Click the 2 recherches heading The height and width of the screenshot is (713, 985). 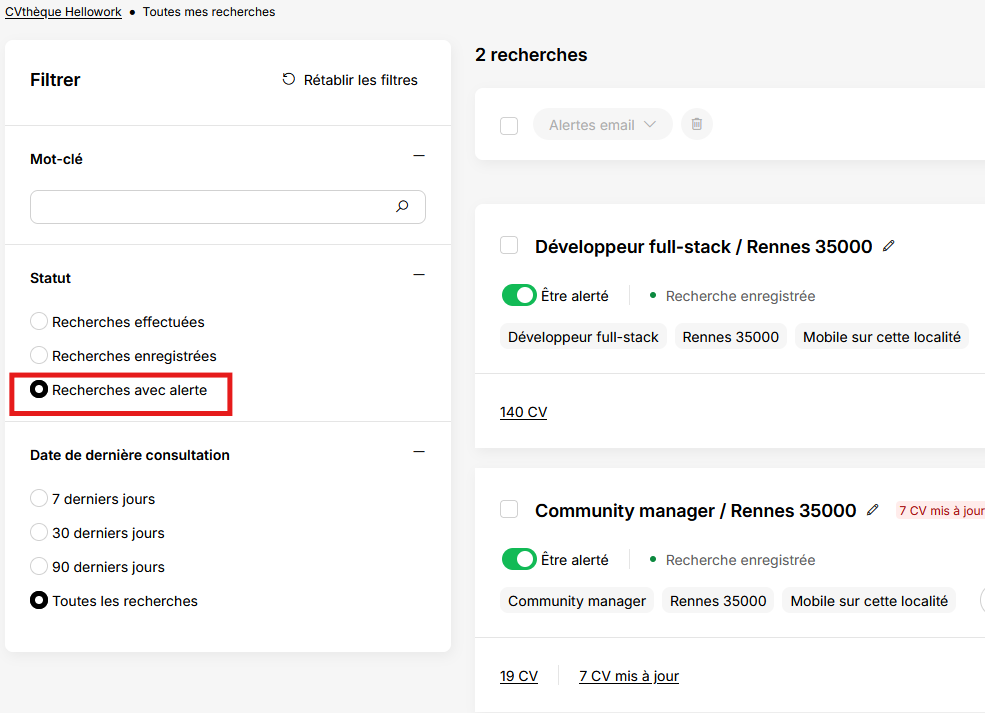531,55
